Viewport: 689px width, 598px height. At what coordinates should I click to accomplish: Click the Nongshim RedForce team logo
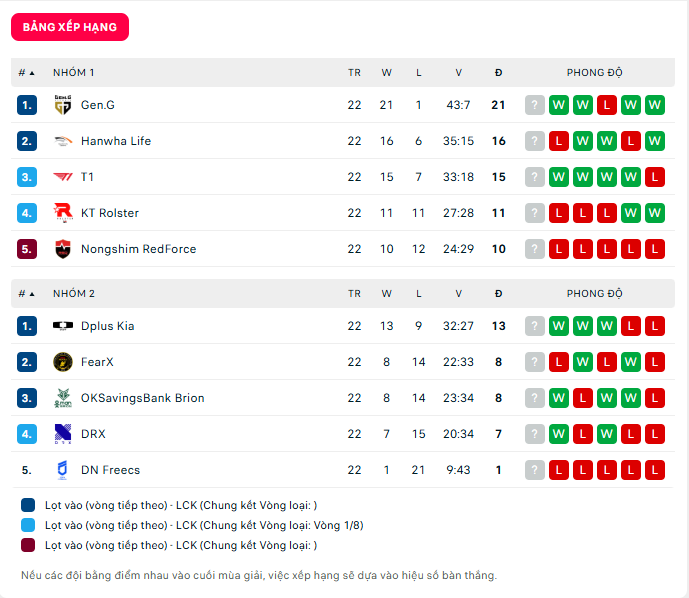(63, 249)
